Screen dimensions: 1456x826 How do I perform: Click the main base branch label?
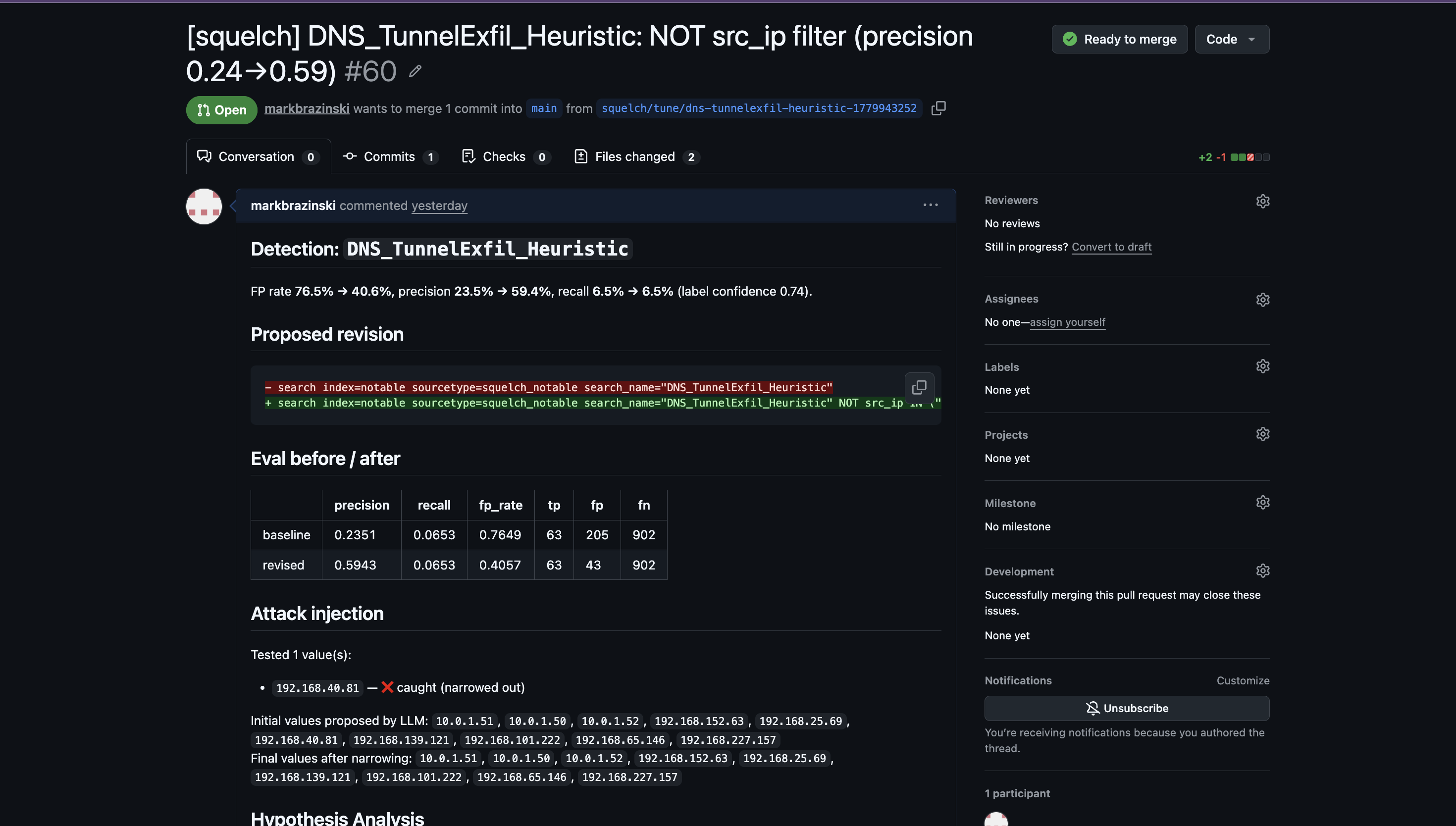pyautogui.click(x=544, y=108)
